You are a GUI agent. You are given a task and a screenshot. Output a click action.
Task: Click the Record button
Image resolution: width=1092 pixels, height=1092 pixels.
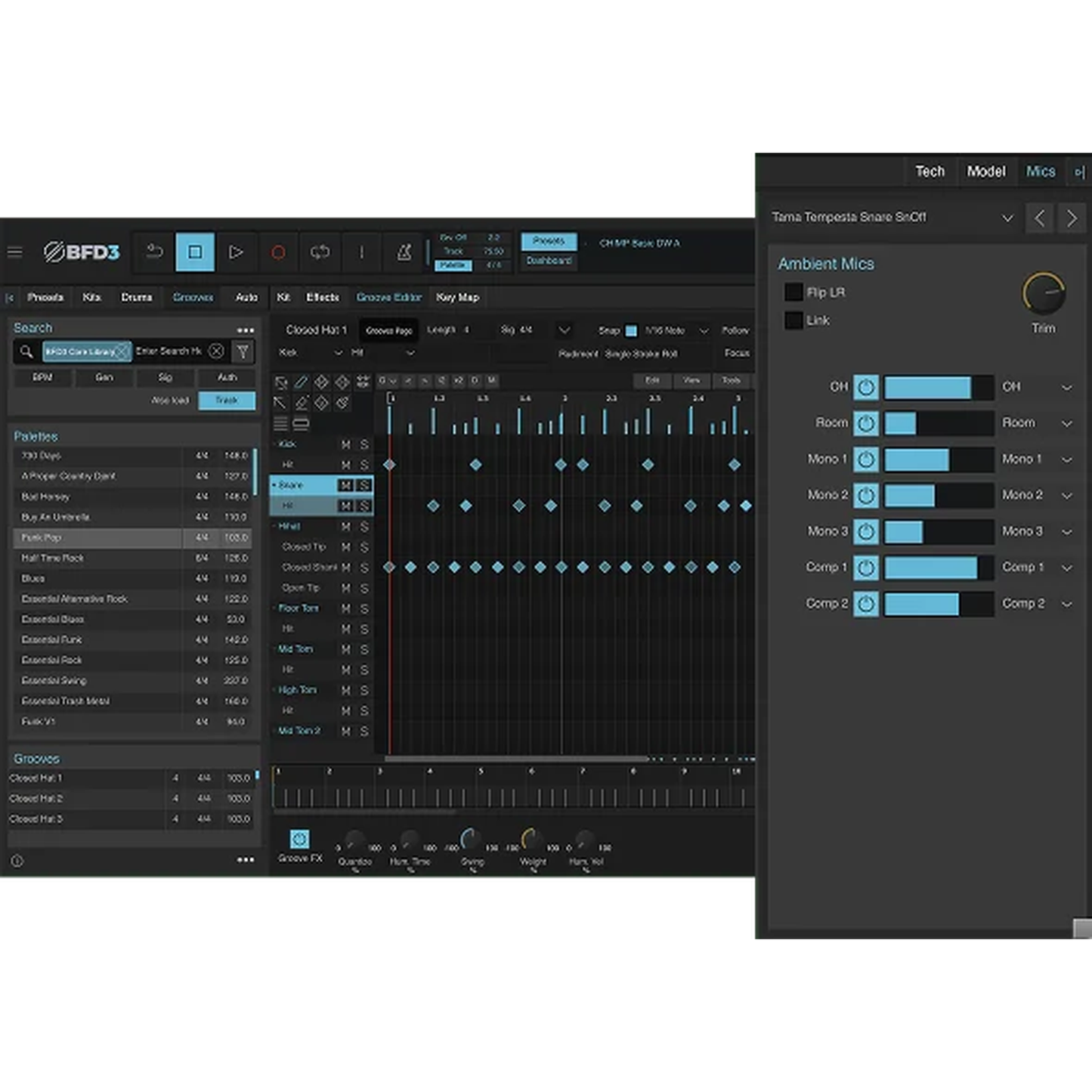click(x=279, y=252)
